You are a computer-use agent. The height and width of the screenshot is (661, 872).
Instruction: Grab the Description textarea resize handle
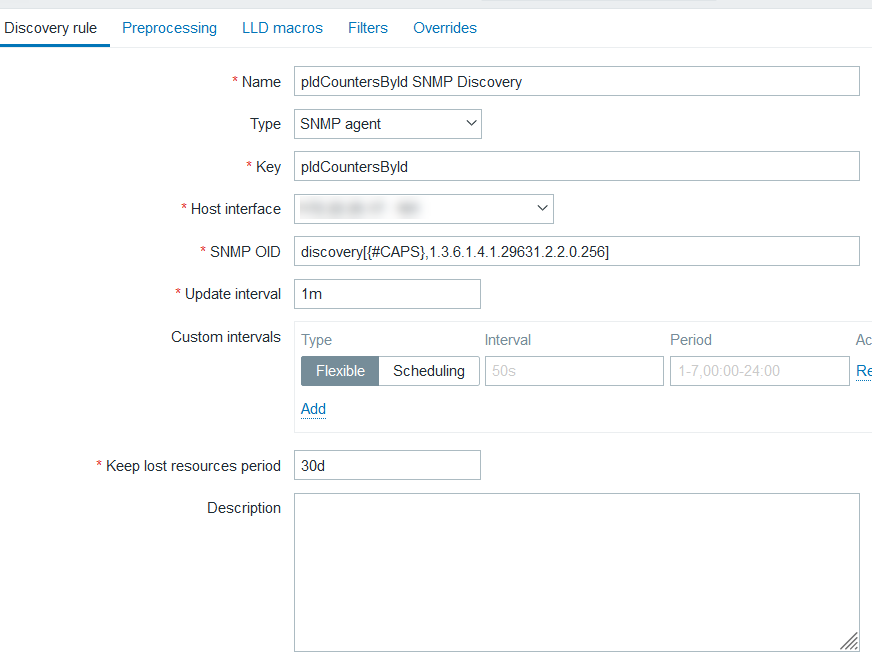(x=849, y=641)
